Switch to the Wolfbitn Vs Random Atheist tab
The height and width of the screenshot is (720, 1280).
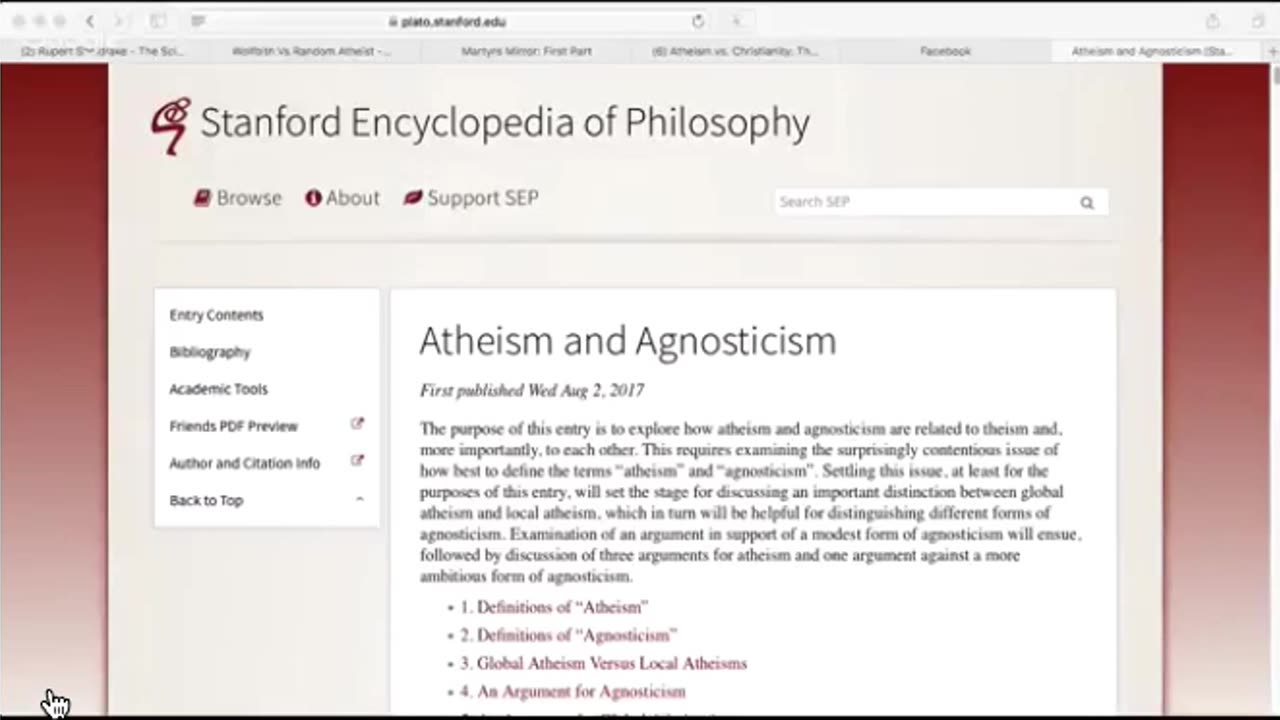[311, 51]
